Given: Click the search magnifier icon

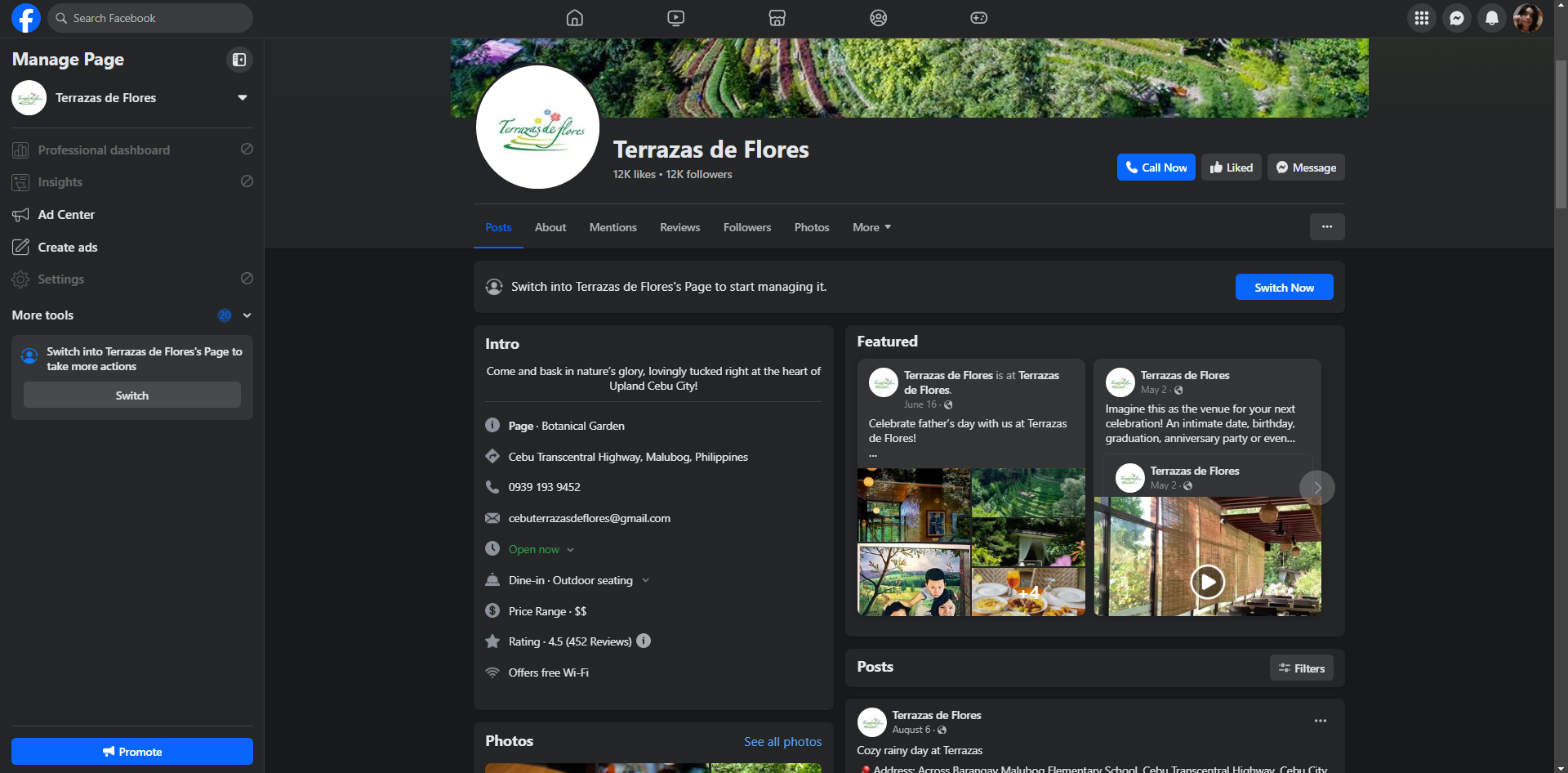Looking at the screenshot, I should (61, 18).
